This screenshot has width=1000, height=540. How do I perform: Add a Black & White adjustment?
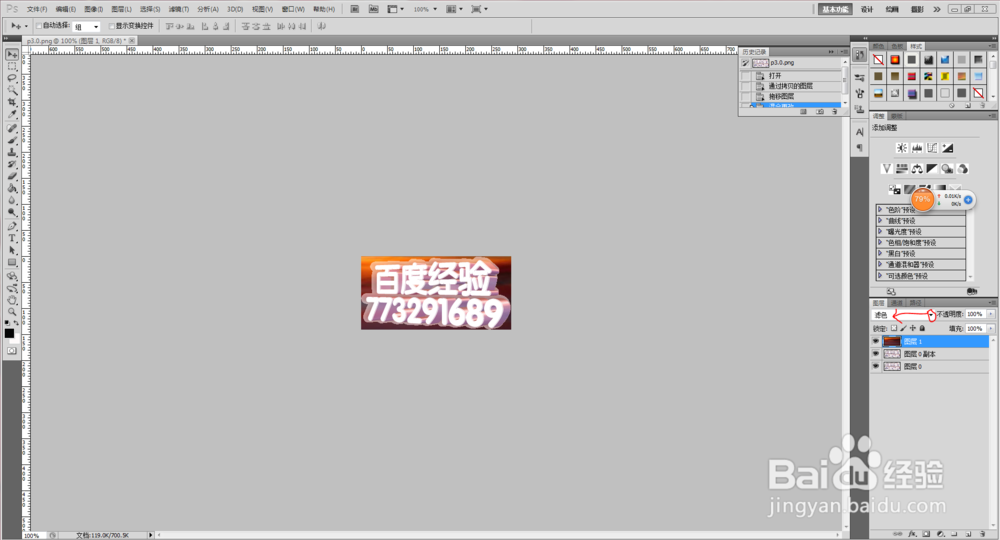click(x=932, y=168)
